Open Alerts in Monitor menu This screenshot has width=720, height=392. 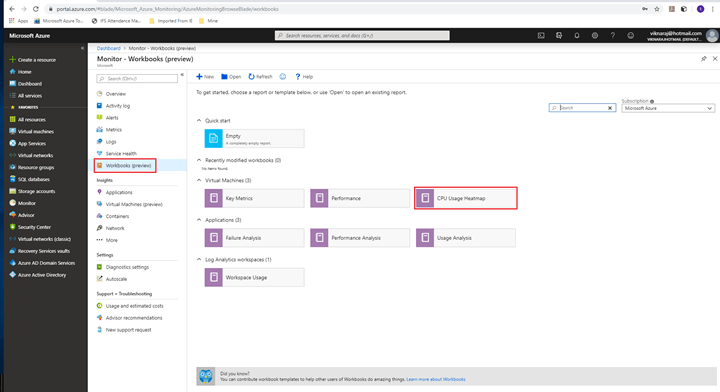[107, 118]
